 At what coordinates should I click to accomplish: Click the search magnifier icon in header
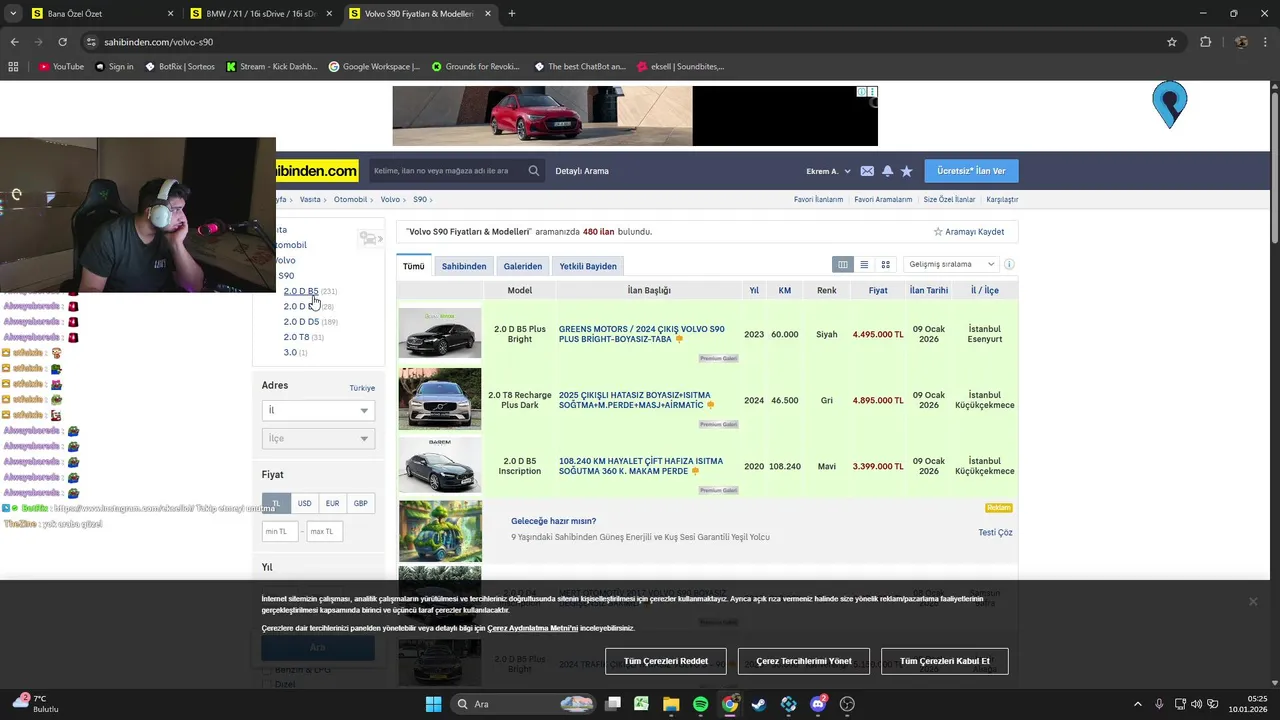click(x=534, y=171)
